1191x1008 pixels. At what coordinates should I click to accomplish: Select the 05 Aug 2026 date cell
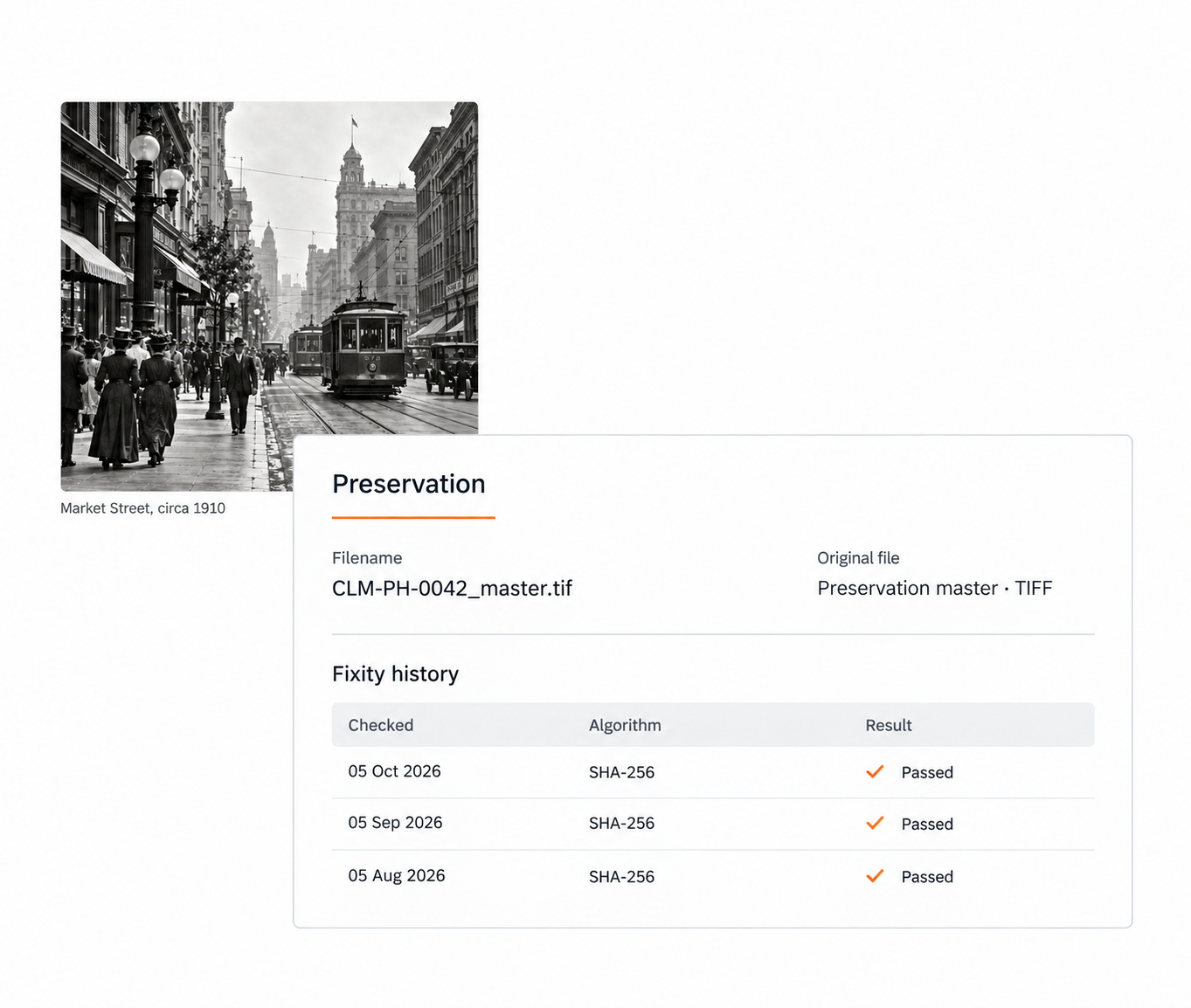click(x=397, y=875)
